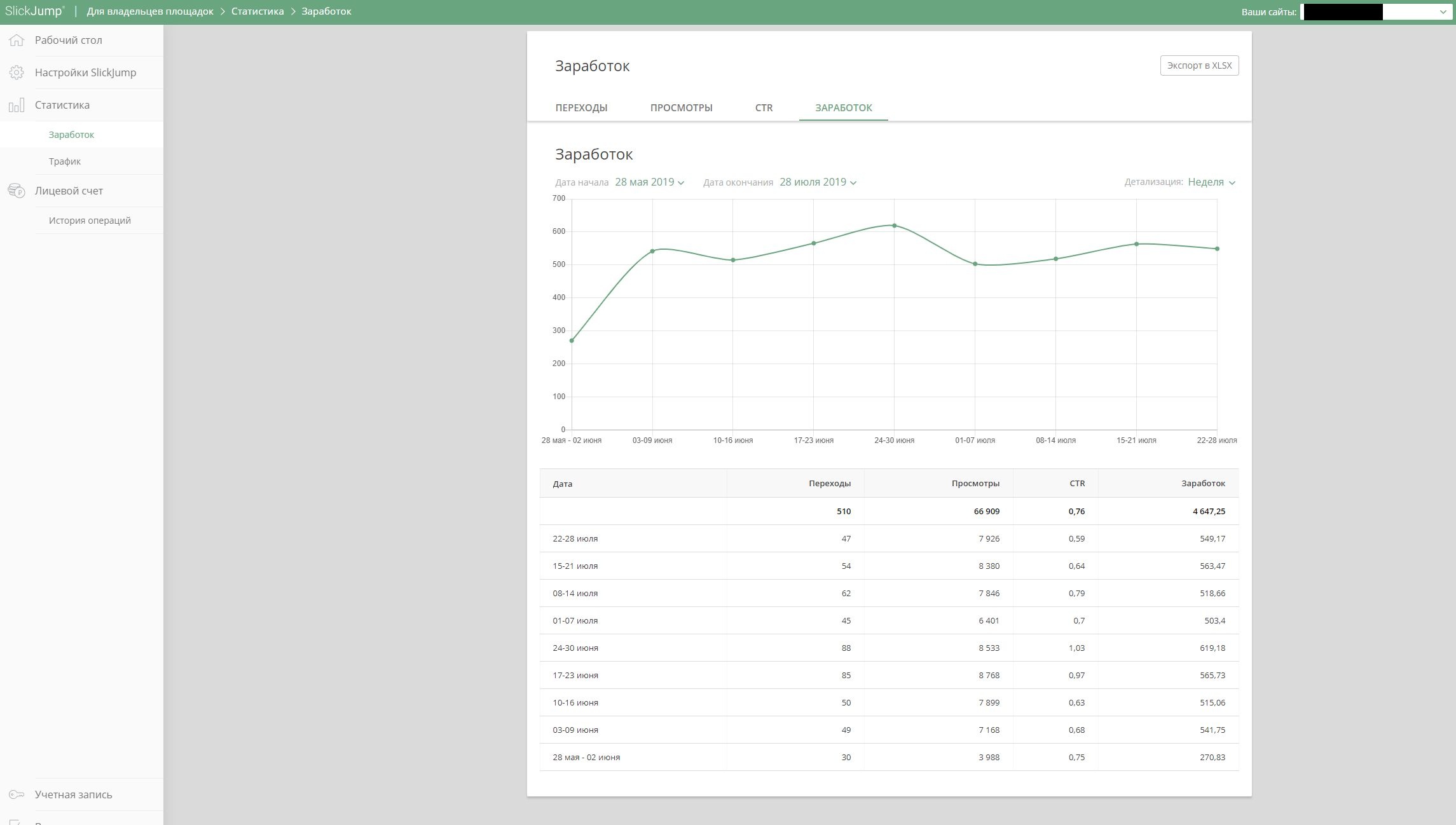Click the Статистика breadcrumb link
Image resolution: width=1456 pixels, height=825 pixels.
(258, 11)
